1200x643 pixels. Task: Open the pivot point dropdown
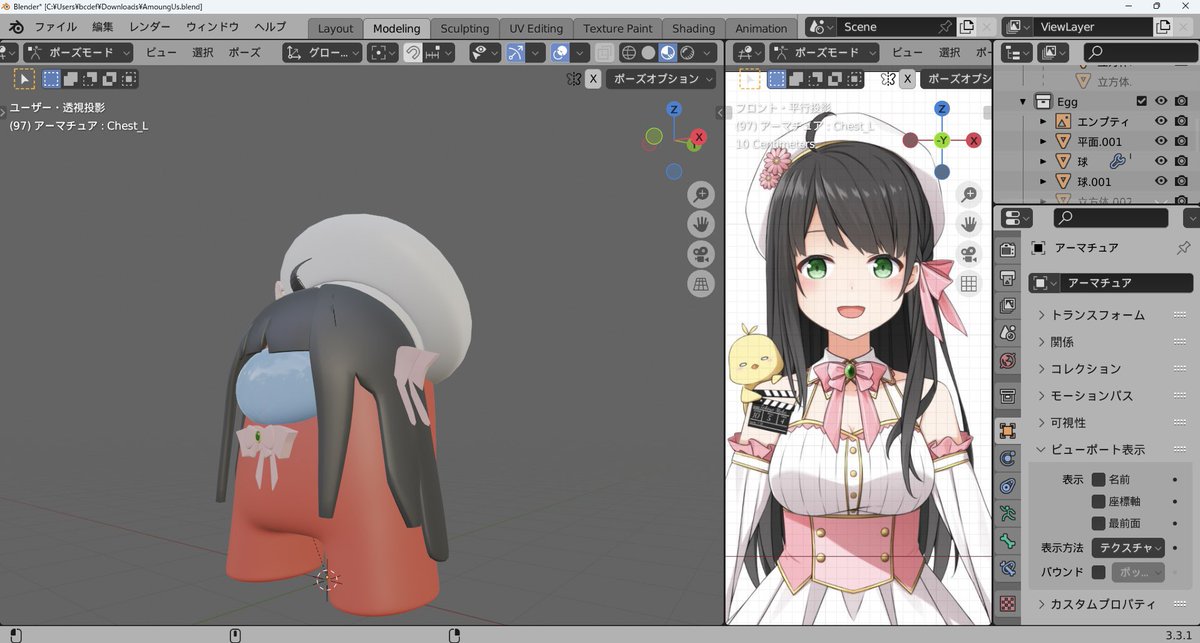point(383,53)
